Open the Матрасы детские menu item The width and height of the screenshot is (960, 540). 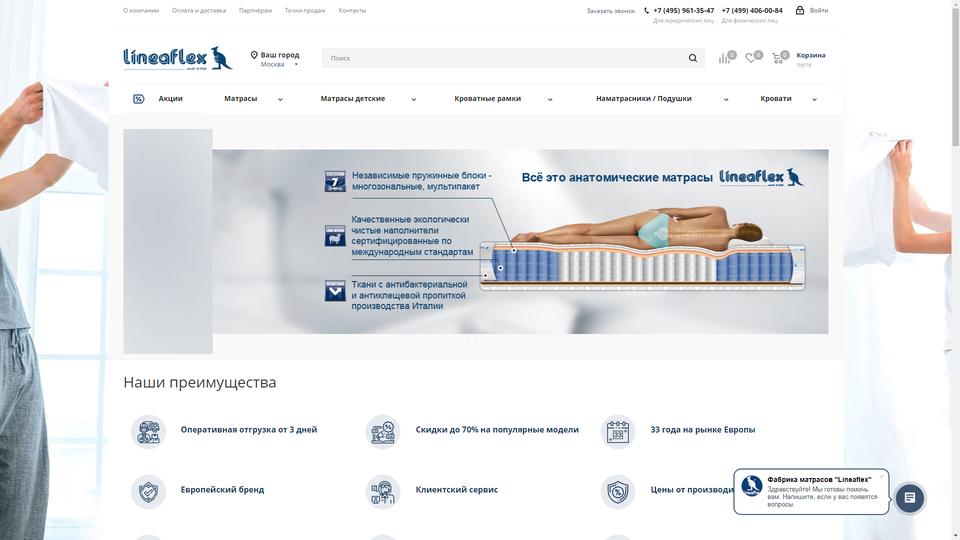[353, 99]
